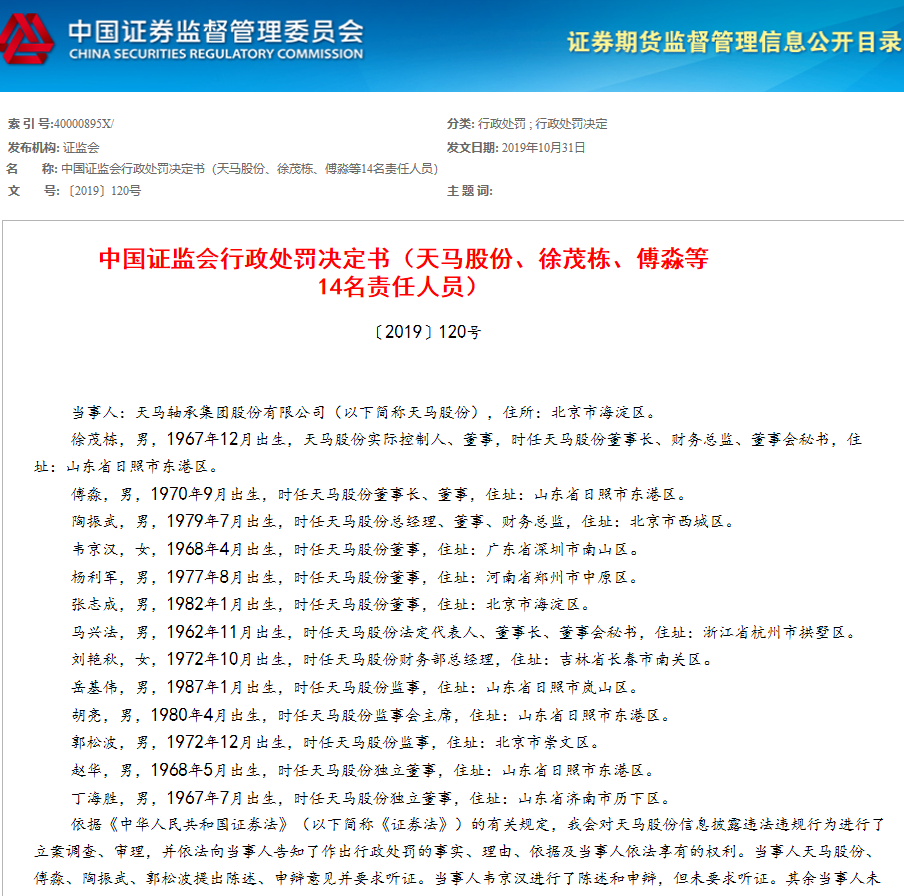This screenshot has height=896, width=904.
Task: Select the 马兴法 1962年11月出生 line
Action: [x=464, y=633]
